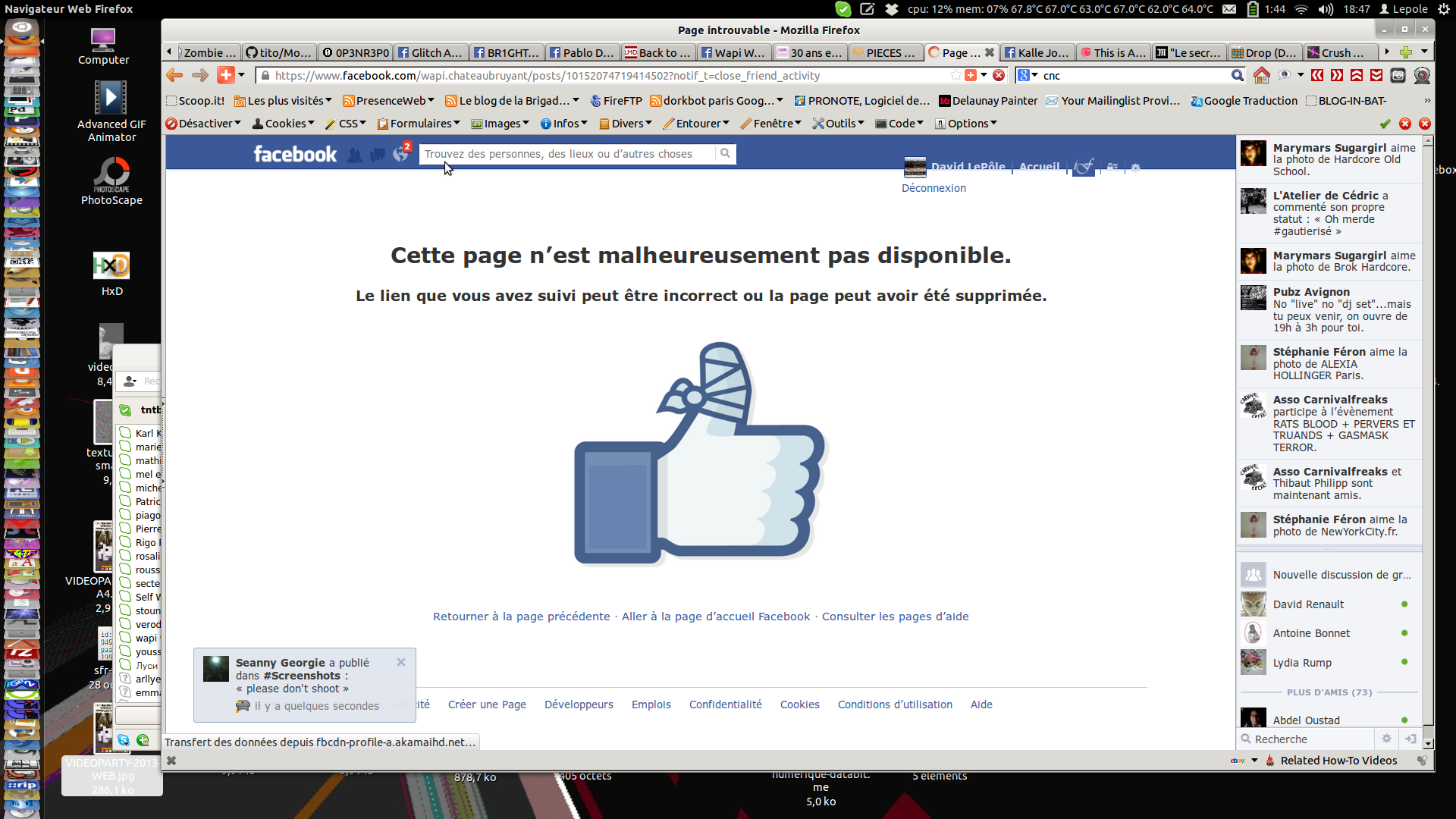
Task: Click search magnifier in Facebook search box
Action: tap(725, 154)
